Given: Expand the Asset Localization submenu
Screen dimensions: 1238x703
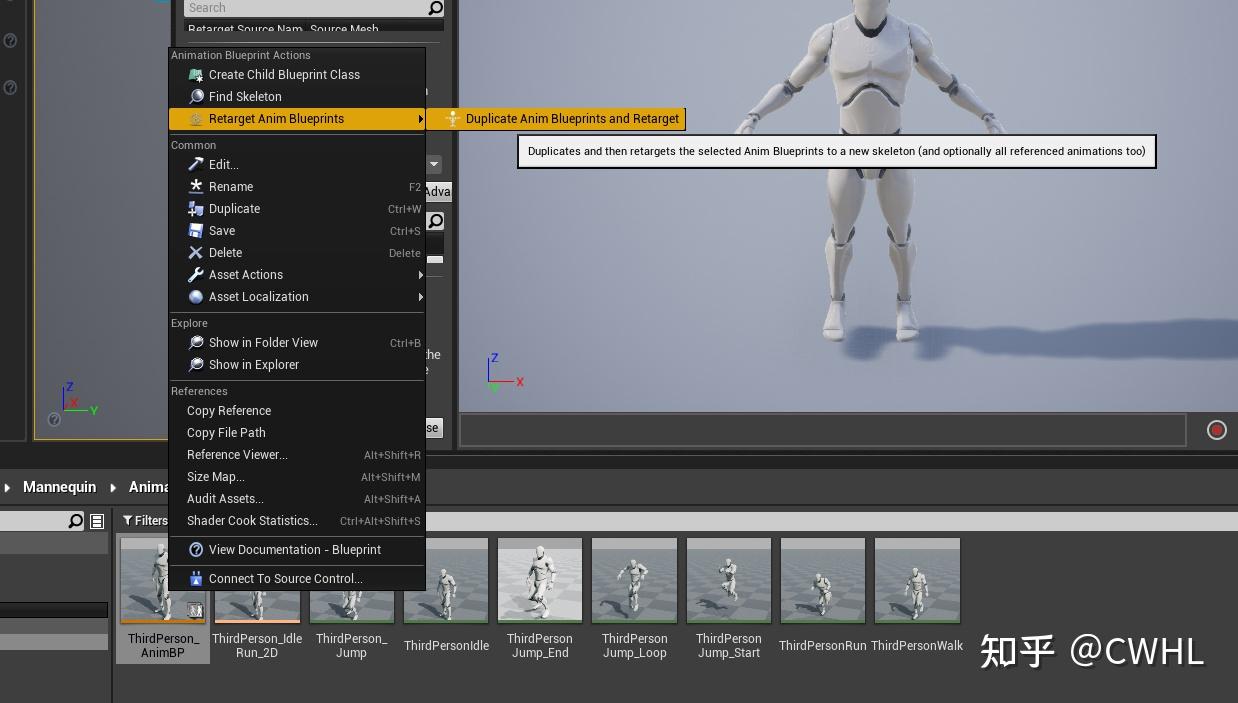Looking at the screenshot, I should point(258,297).
